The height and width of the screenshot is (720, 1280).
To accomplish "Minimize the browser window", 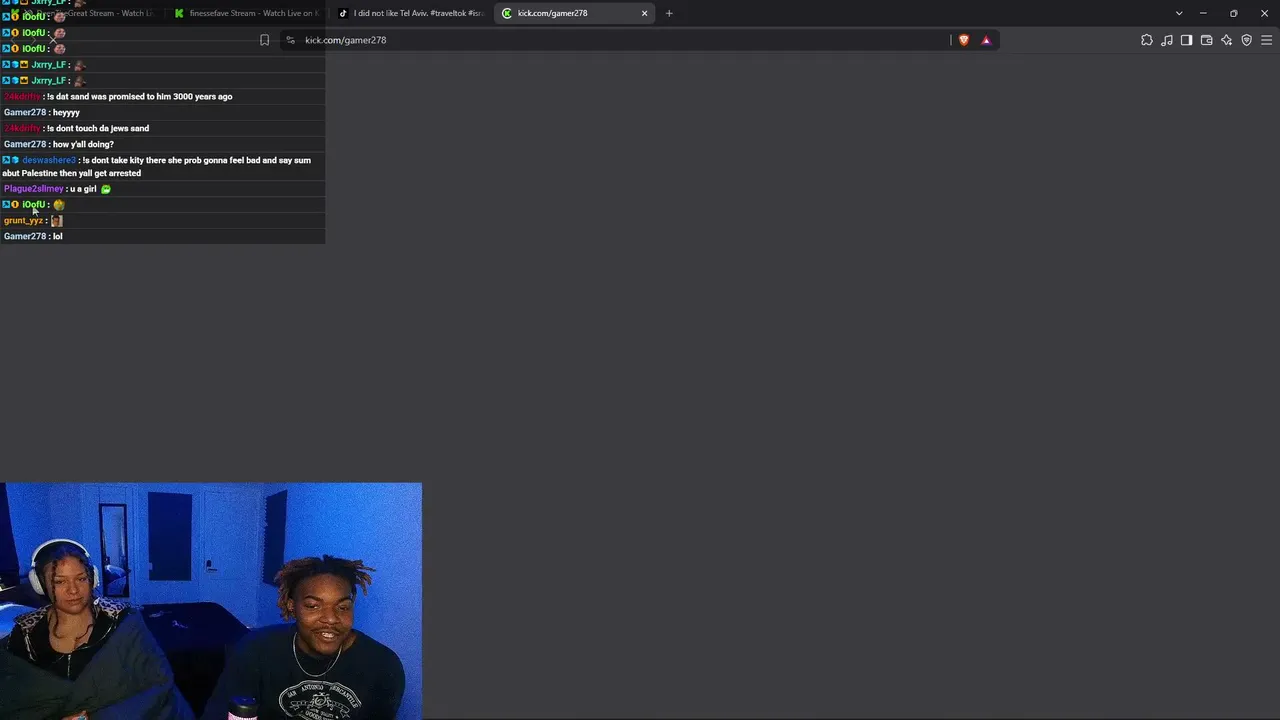I will pyautogui.click(x=1203, y=13).
